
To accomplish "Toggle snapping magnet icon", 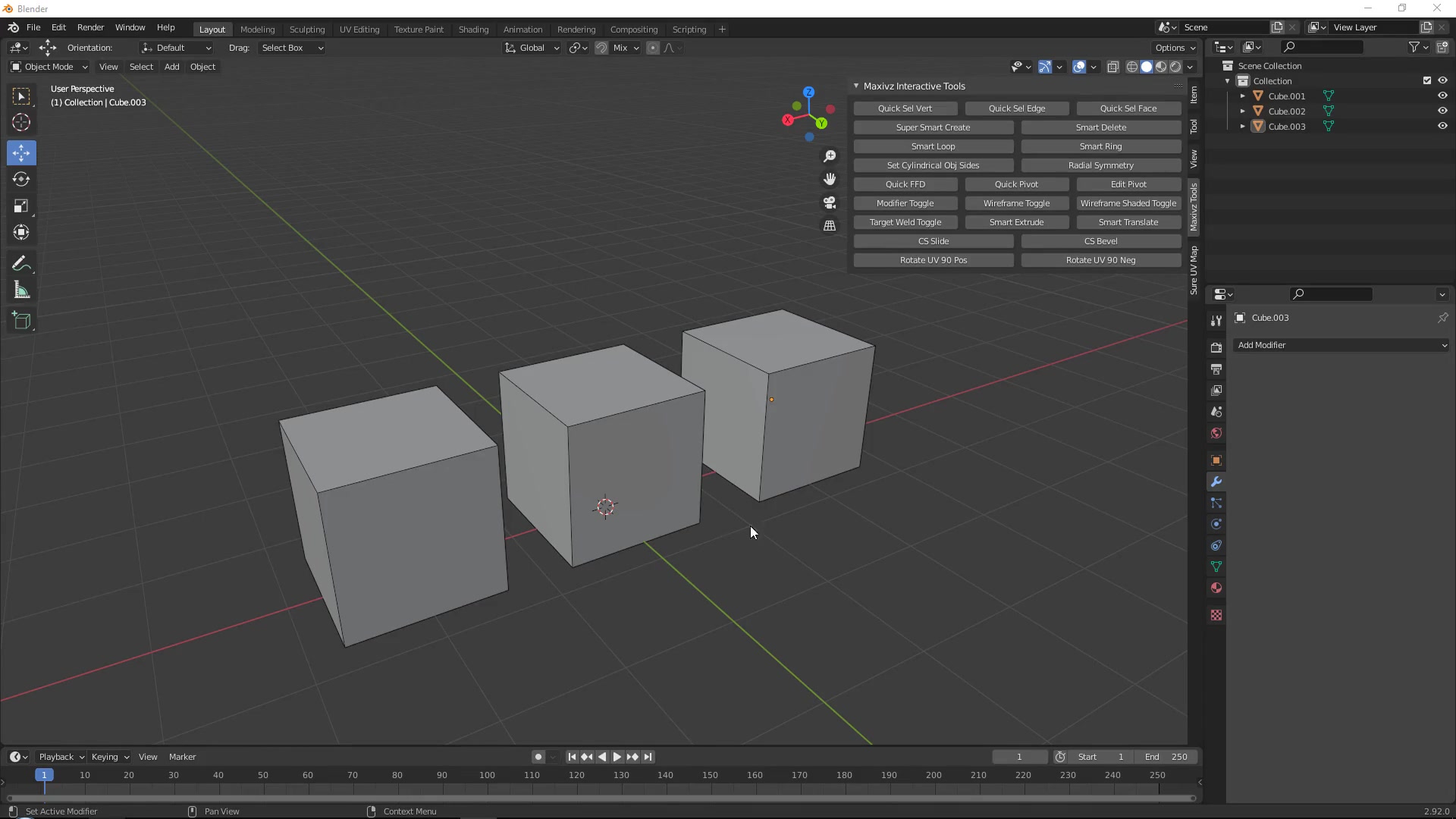I will pos(601,48).
